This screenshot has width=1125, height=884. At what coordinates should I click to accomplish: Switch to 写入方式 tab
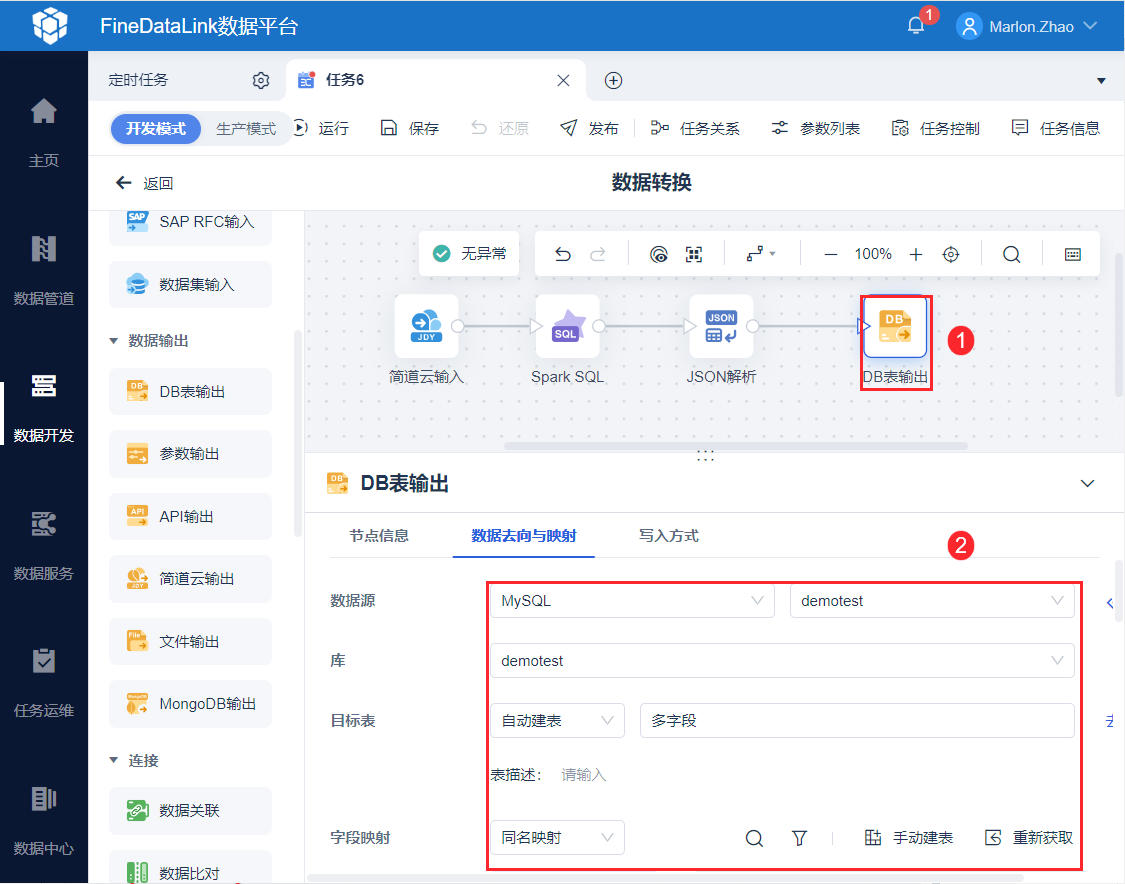[669, 535]
